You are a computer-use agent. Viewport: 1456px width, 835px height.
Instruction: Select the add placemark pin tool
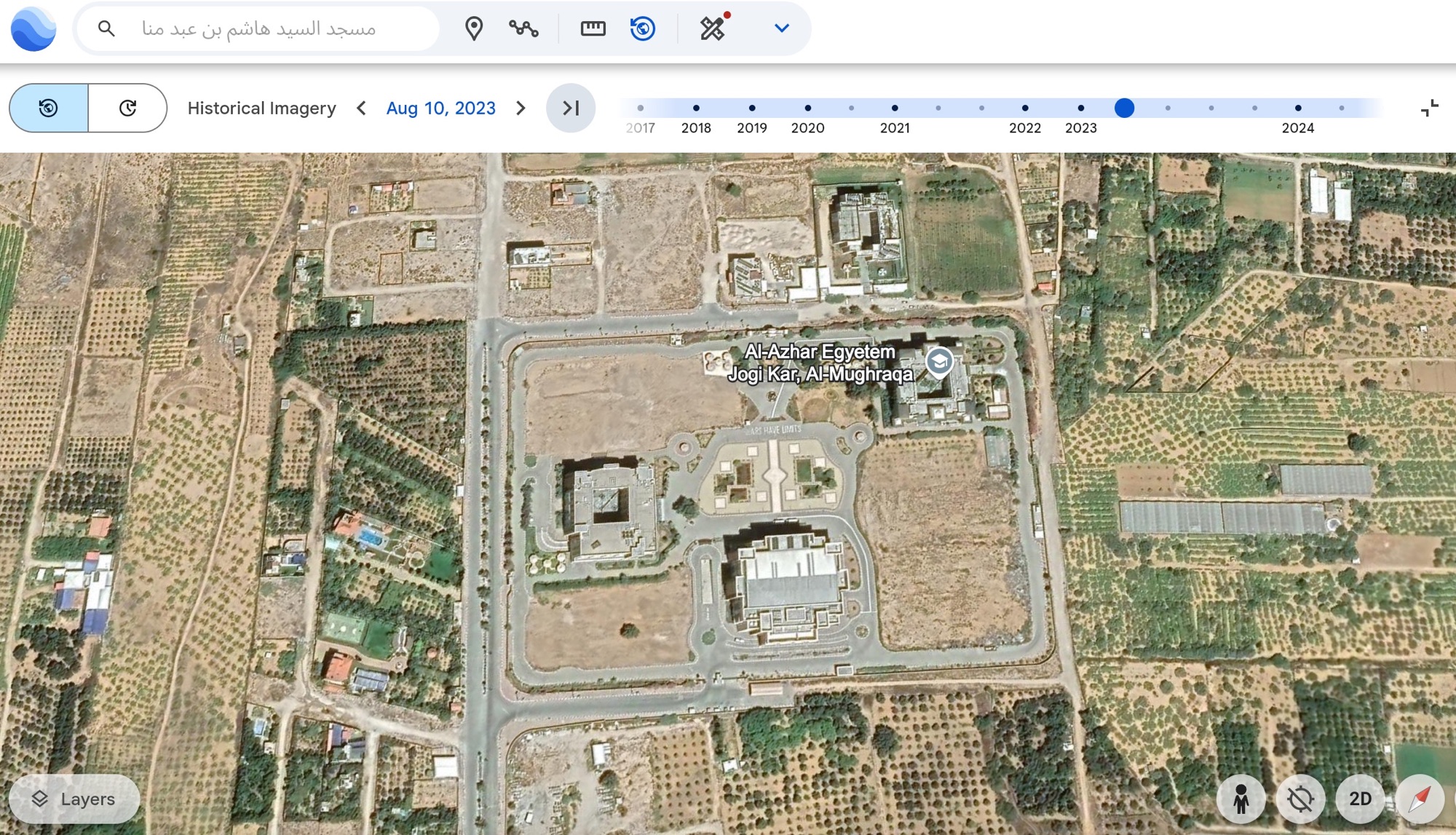(x=474, y=28)
